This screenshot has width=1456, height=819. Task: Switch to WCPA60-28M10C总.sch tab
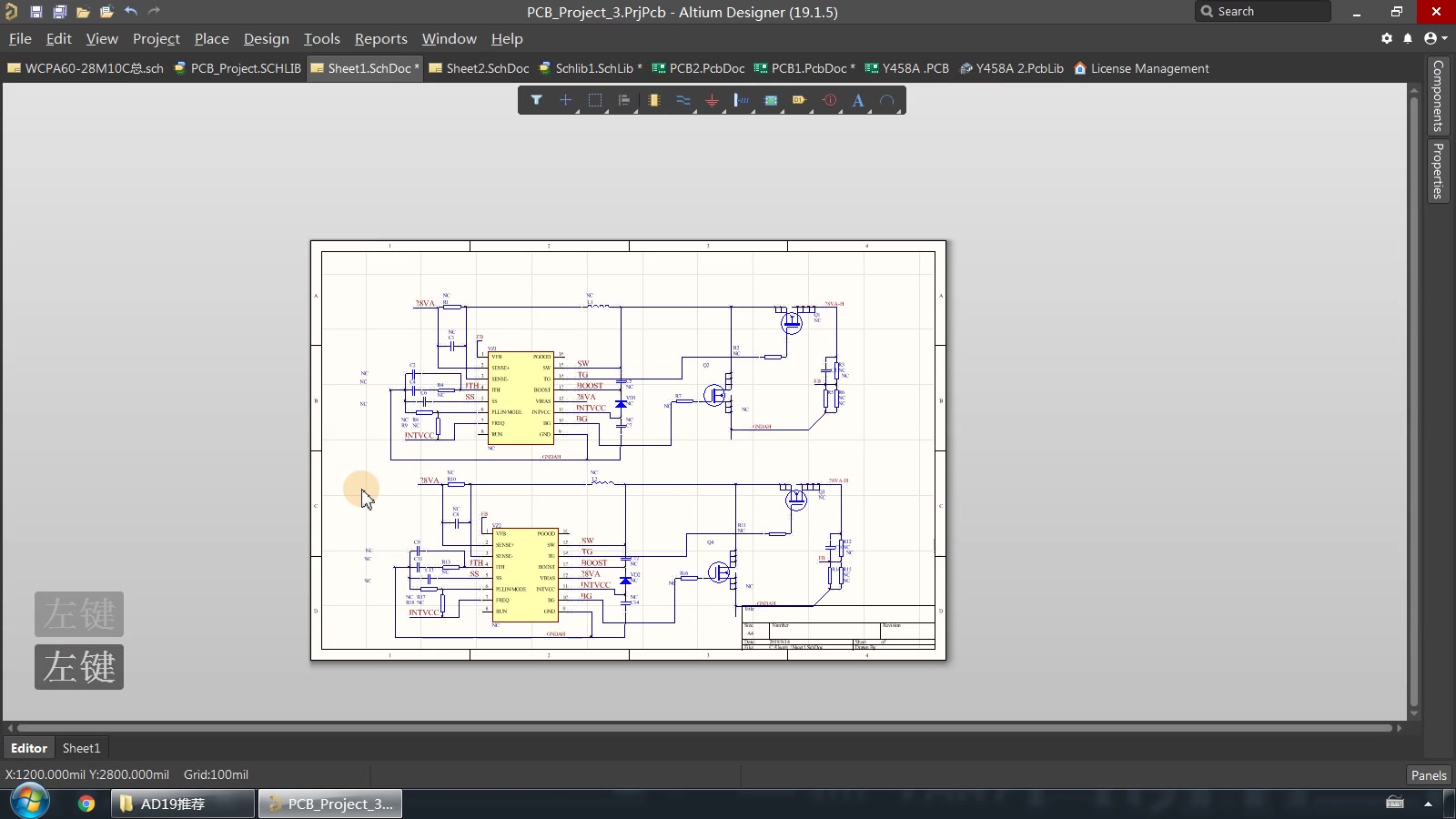pos(86,68)
